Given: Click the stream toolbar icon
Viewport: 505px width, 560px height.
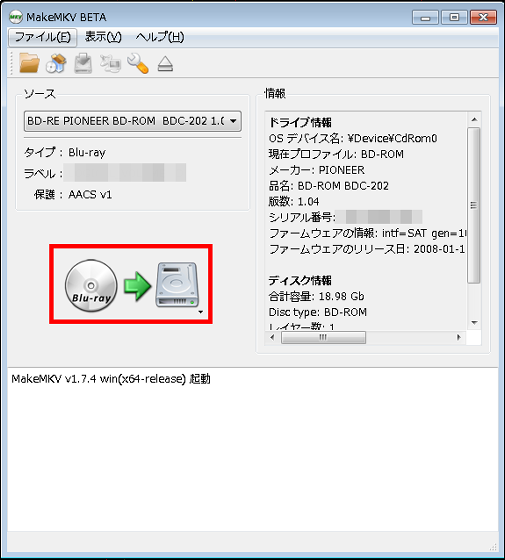Looking at the screenshot, I should point(110,63).
